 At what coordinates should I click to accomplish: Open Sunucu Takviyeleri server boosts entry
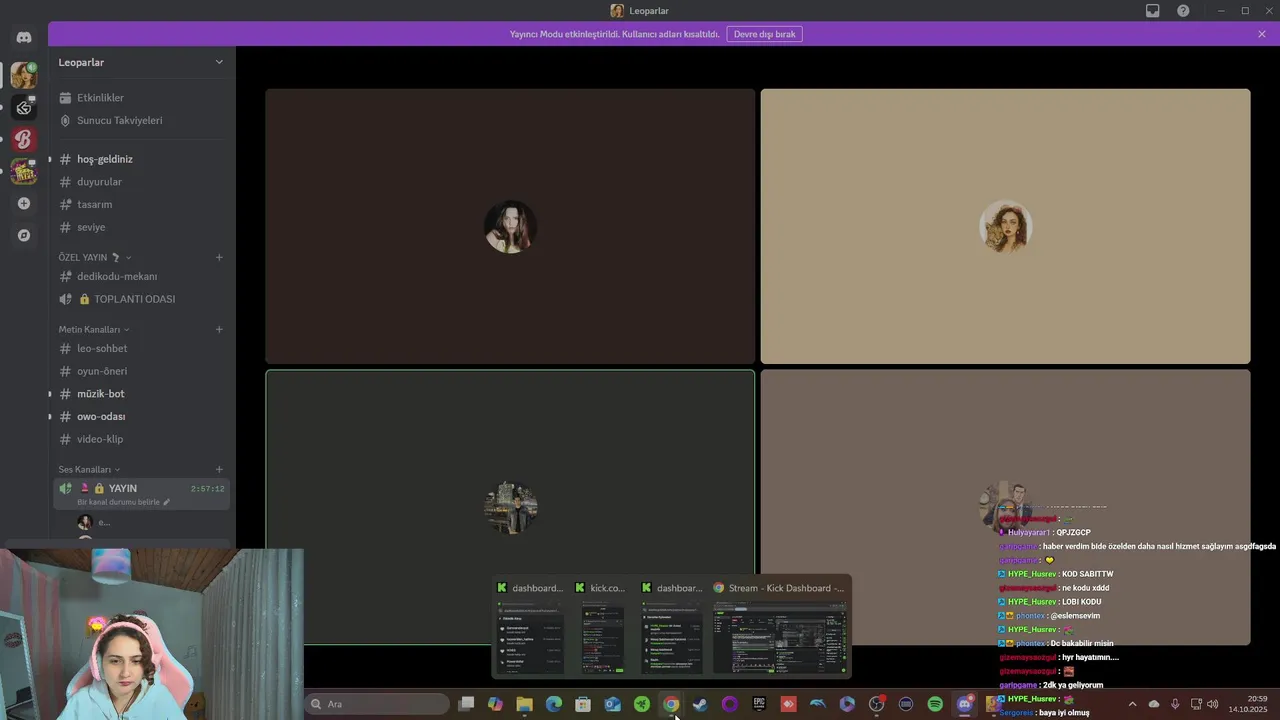pyautogui.click(x=141, y=120)
